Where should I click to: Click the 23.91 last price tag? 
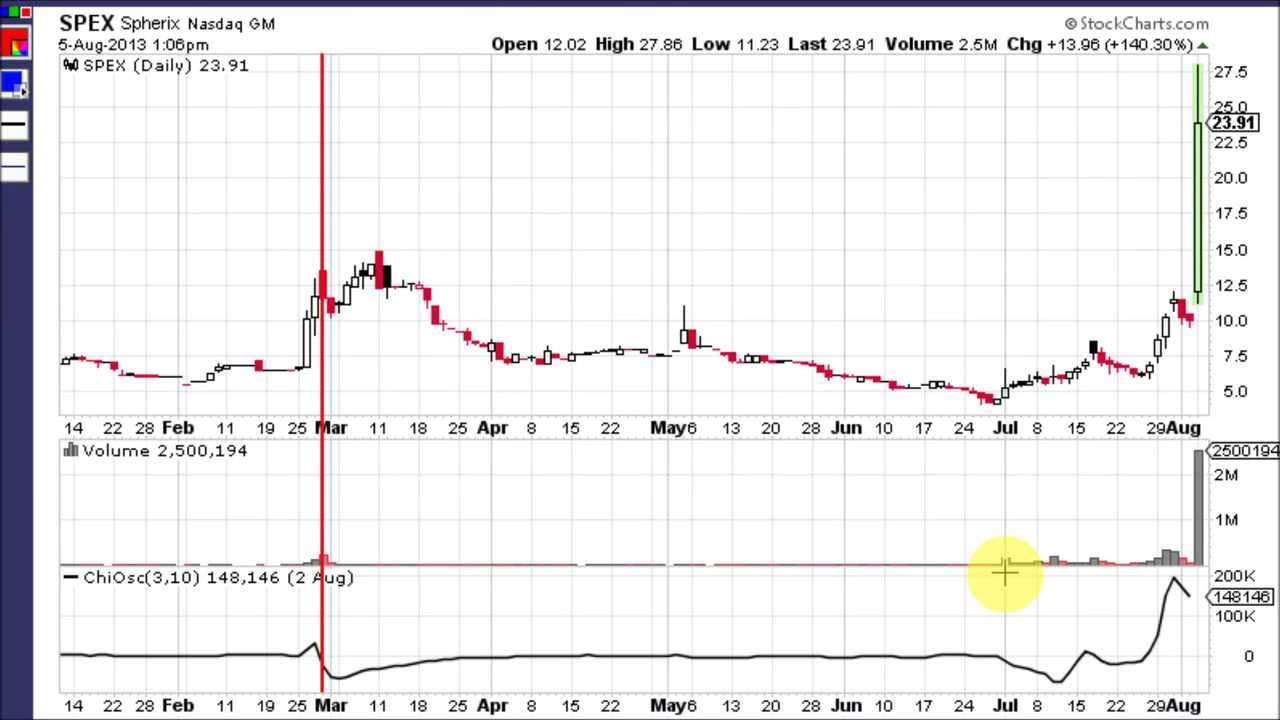1232,123
